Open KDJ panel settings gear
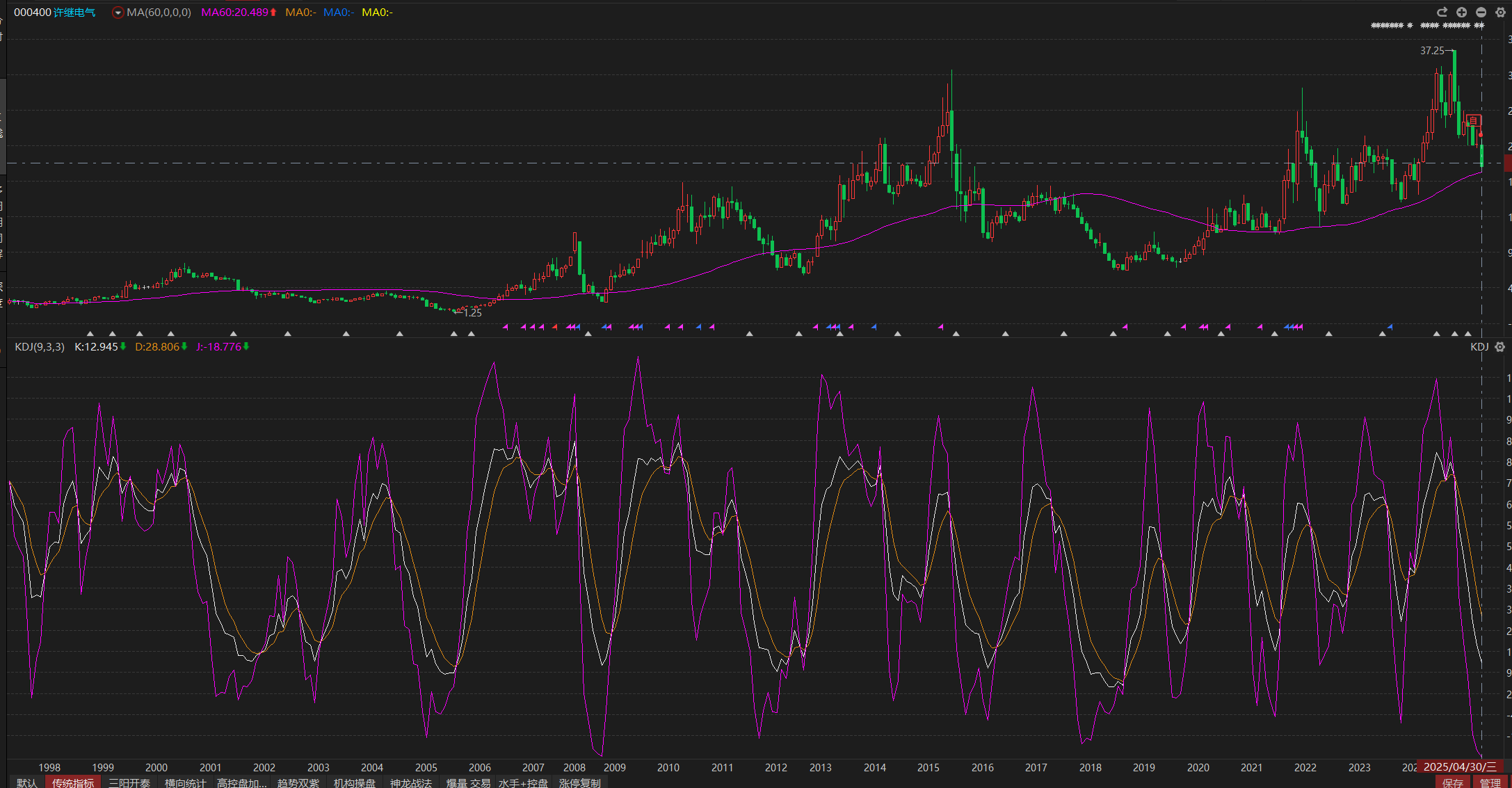Image resolution: width=1512 pixels, height=788 pixels. click(1500, 346)
